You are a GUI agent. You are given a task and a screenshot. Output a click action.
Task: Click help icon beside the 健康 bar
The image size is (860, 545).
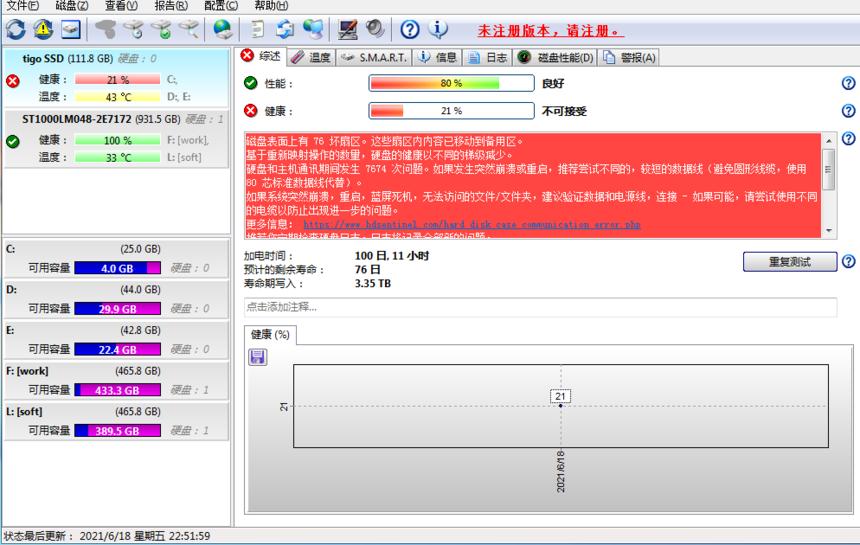click(x=848, y=111)
